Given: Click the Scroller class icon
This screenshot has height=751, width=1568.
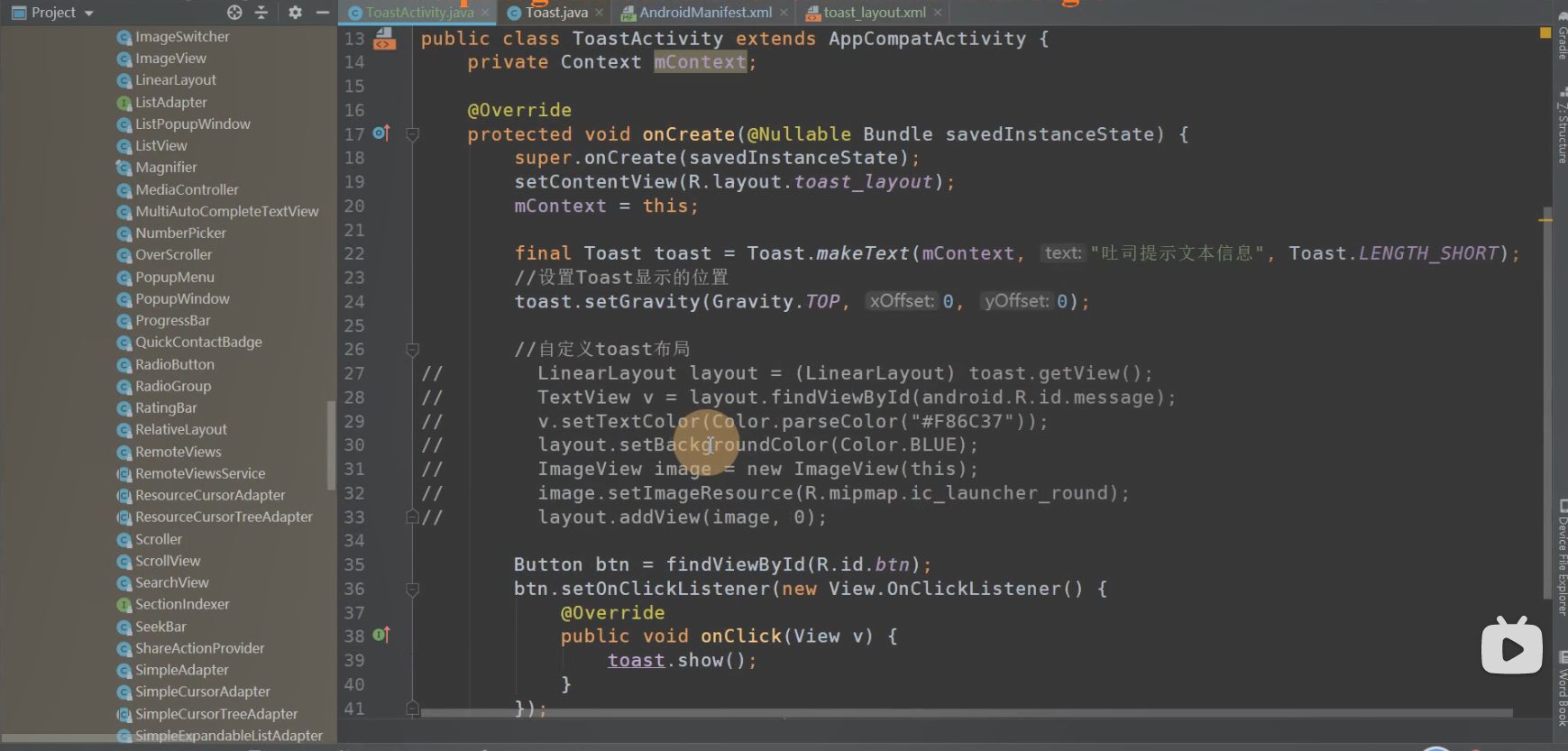Looking at the screenshot, I should 124,540.
